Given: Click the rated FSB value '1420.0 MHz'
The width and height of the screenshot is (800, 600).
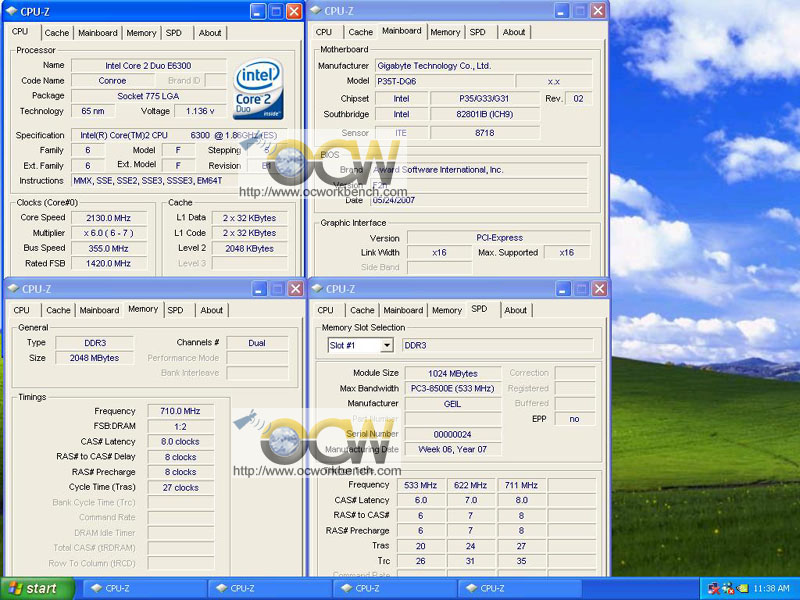Looking at the screenshot, I should pyautogui.click(x=109, y=263).
